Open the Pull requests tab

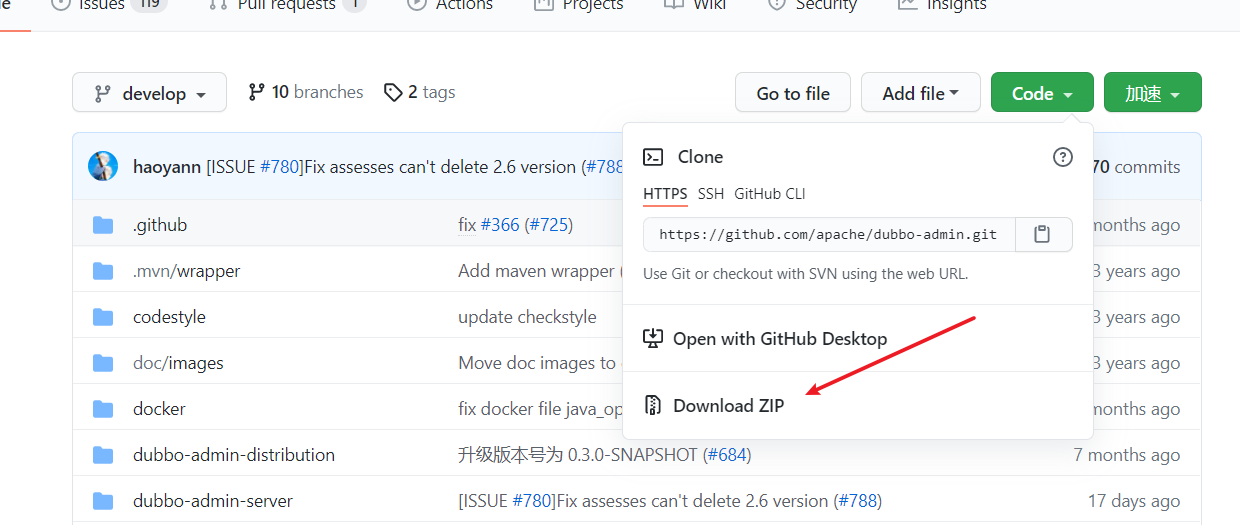click(287, 4)
